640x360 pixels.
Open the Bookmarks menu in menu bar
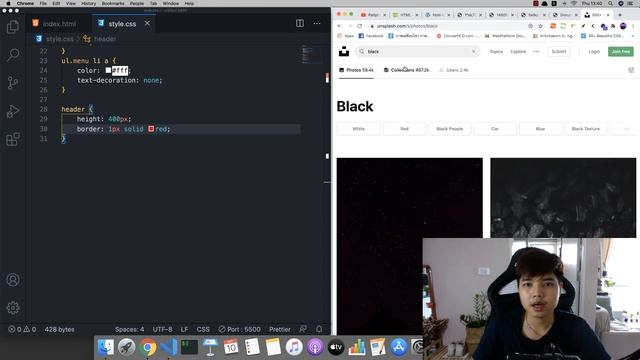tap(113, 3)
